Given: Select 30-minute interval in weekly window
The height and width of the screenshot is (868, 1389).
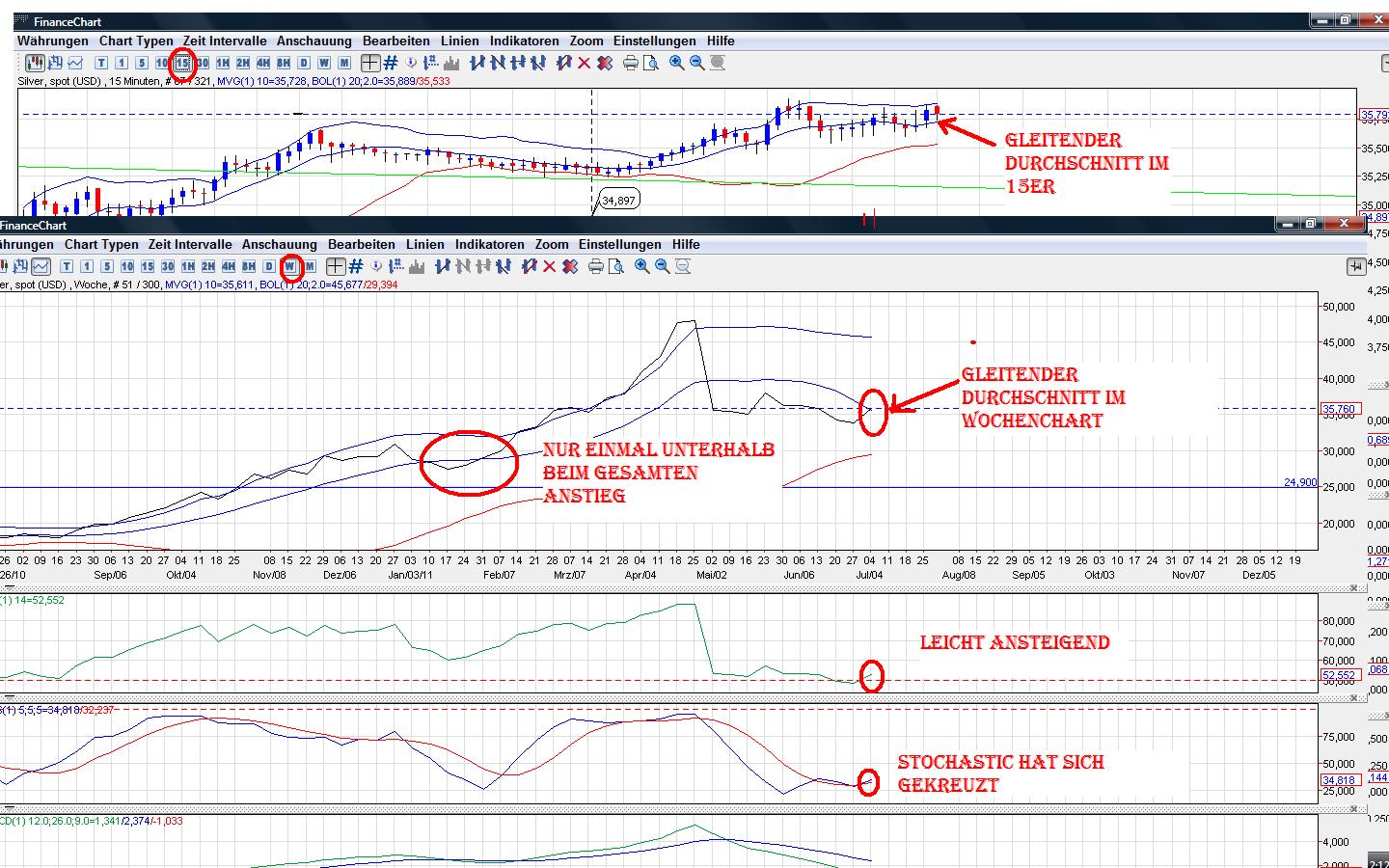Looking at the screenshot, I should click(x=168, y=266).
